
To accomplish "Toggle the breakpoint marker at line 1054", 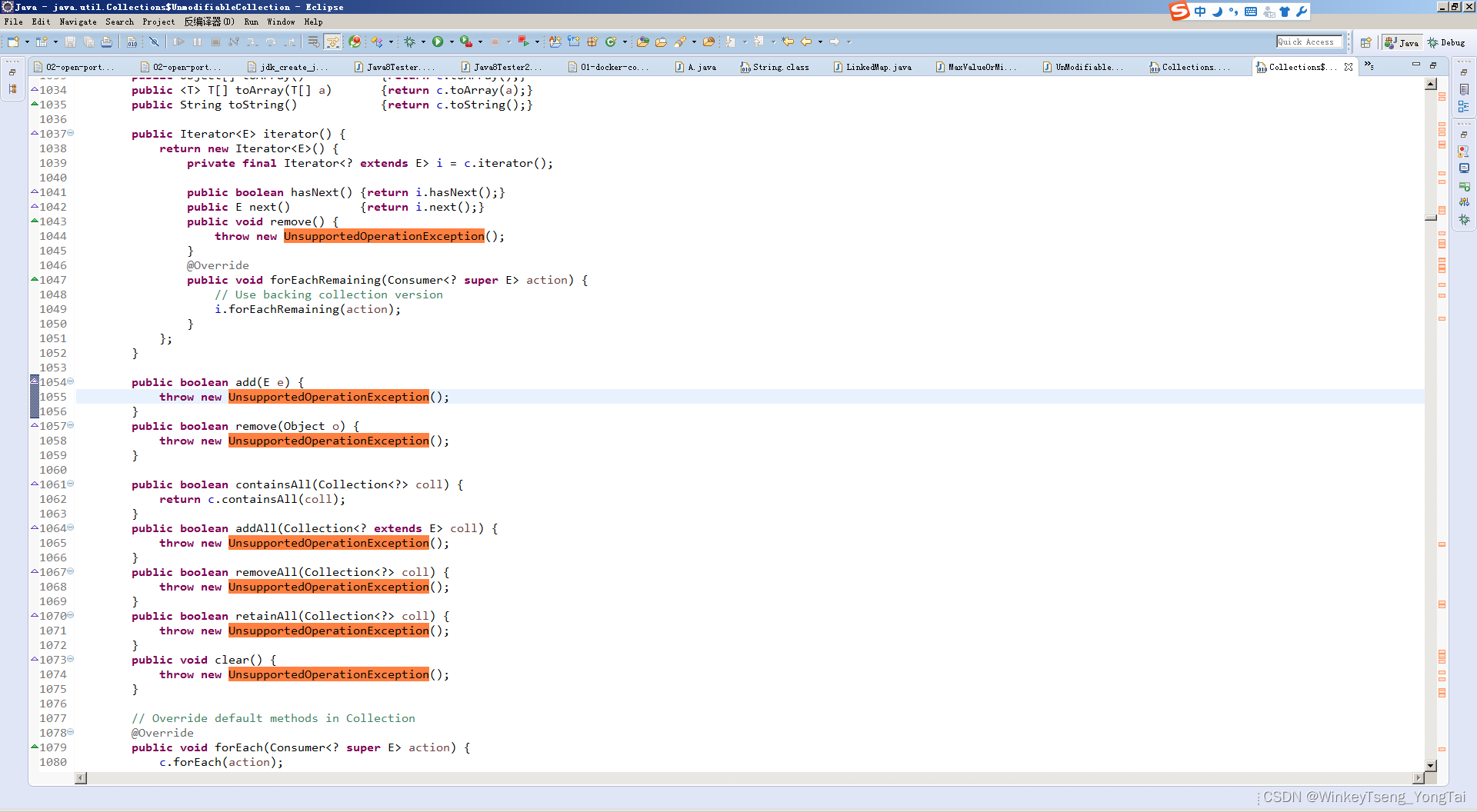I will (x=32, y=382).
